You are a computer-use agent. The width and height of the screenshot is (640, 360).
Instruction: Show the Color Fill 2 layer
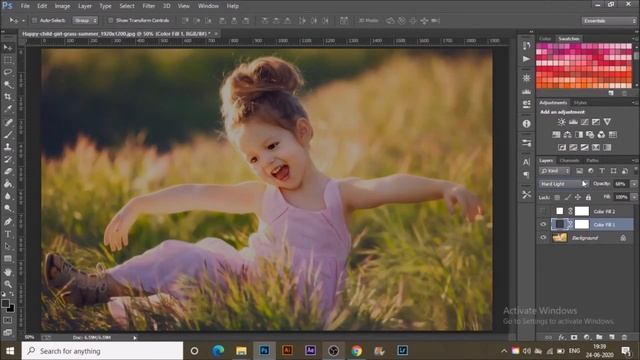pyautogui.click(x=543, y=211)
